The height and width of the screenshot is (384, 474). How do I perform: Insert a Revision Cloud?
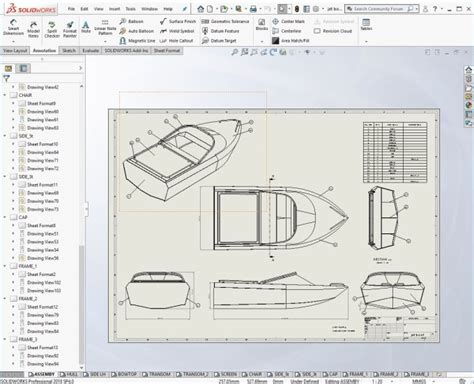[333, 31]
